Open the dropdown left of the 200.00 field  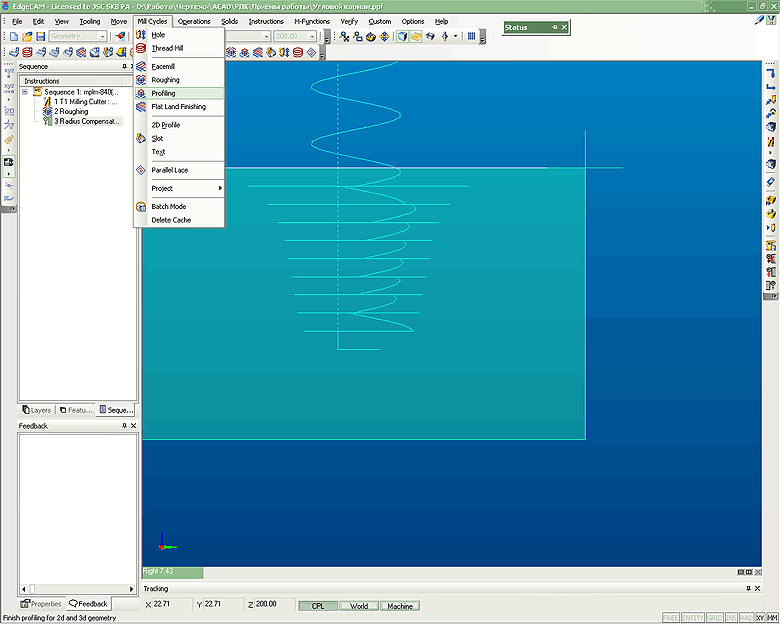click(x=267, y=36)
